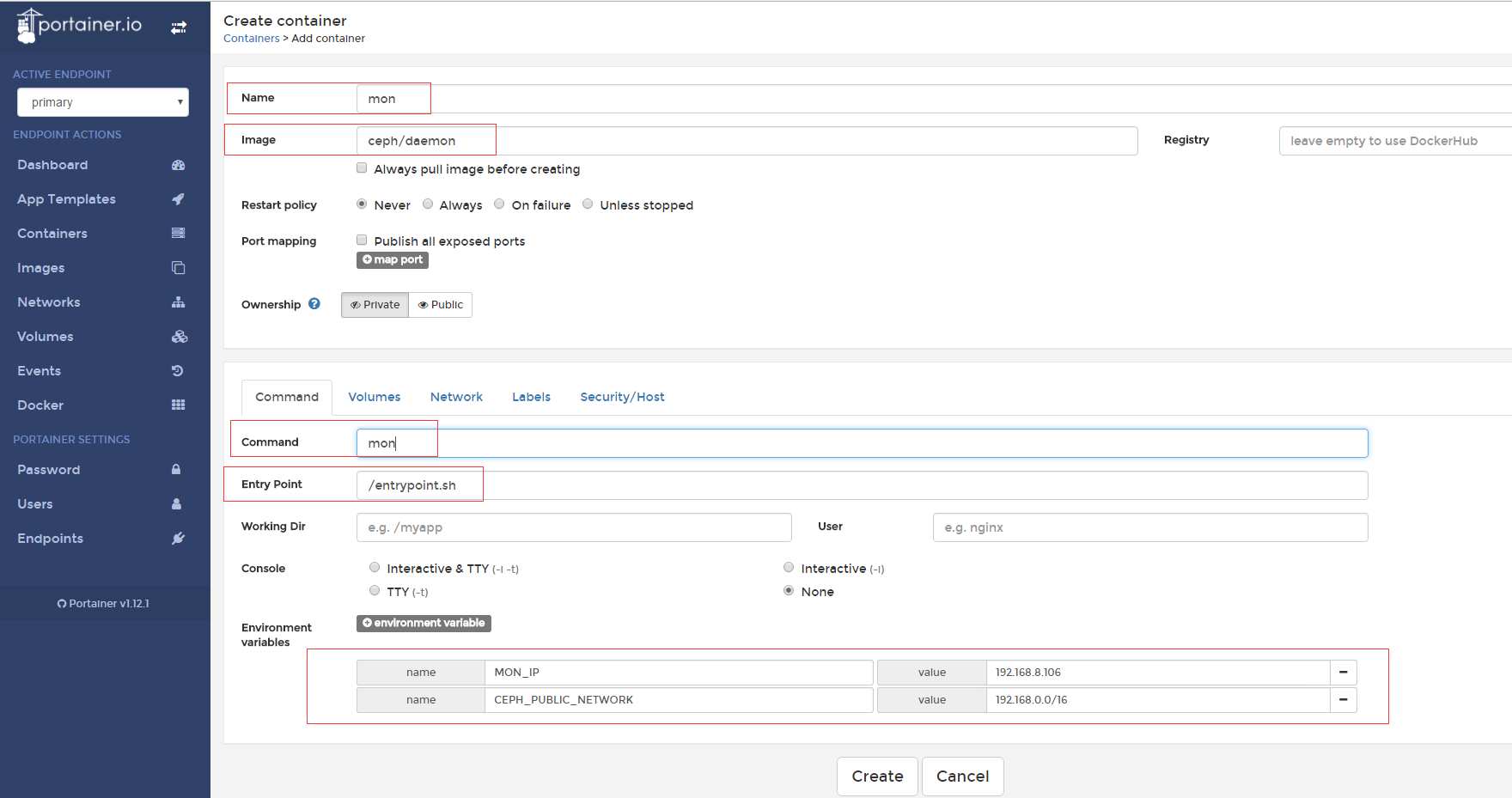Image resolution: width=1512 pixels, height=798 pixels.
Task: Set Ownership to Public
Action: pos(440,304)
